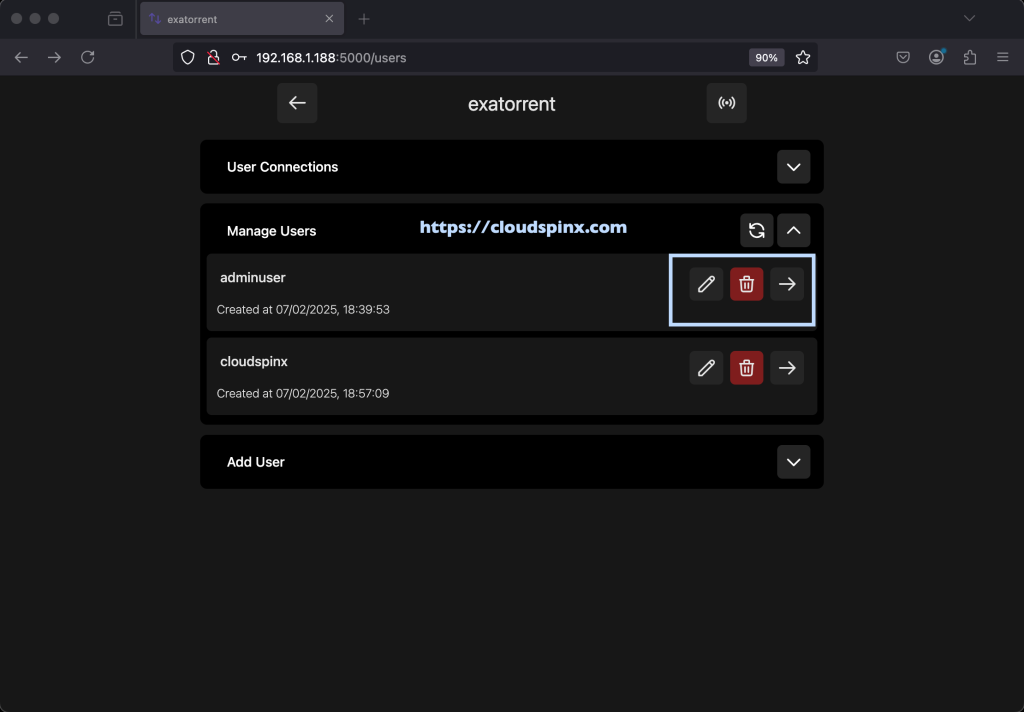Open tracking protection shield icon
Screen dimensions: 1024x712
tap(187, 57)
